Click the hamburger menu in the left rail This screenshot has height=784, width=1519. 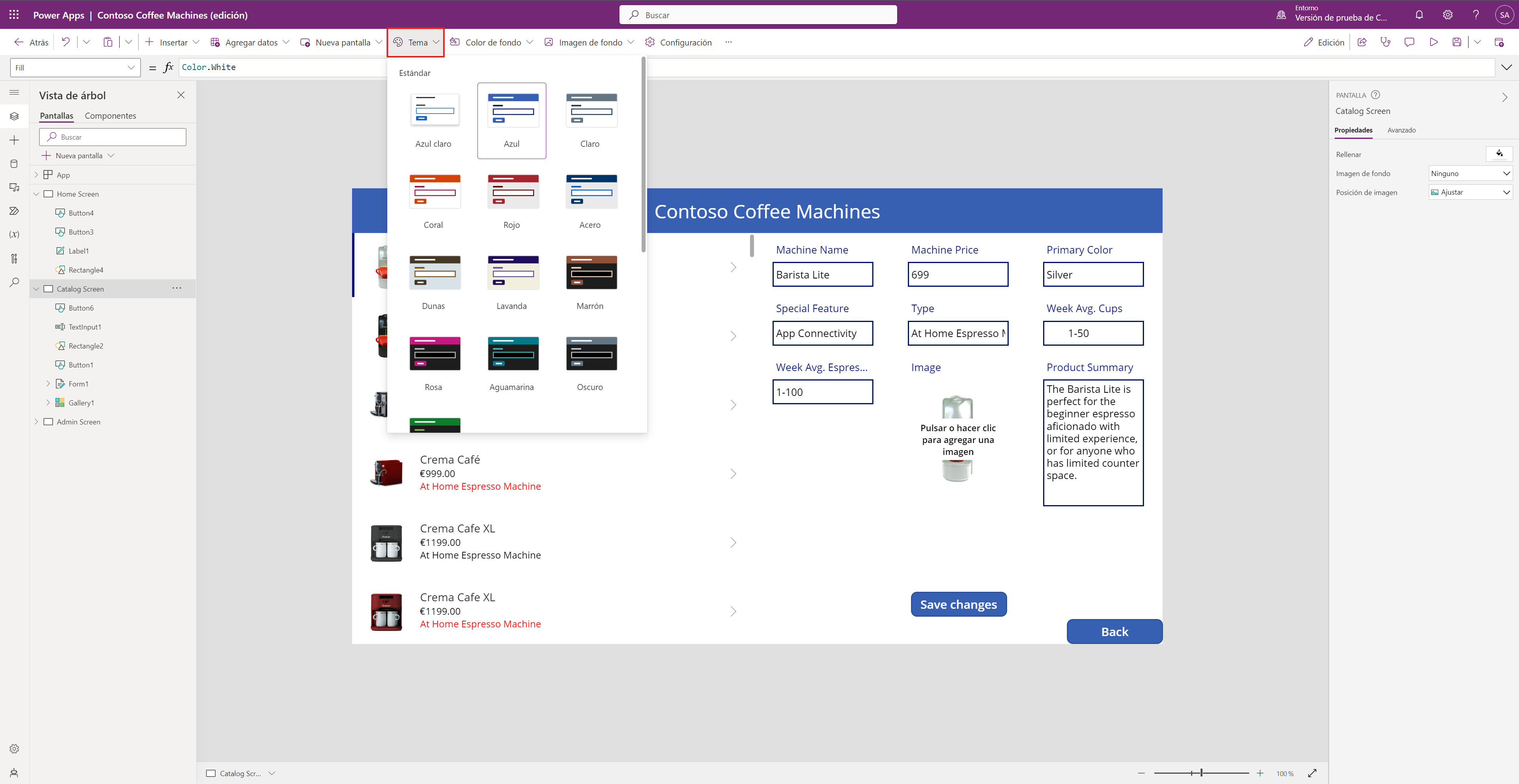pyautogui.click(x=14, y=93)
